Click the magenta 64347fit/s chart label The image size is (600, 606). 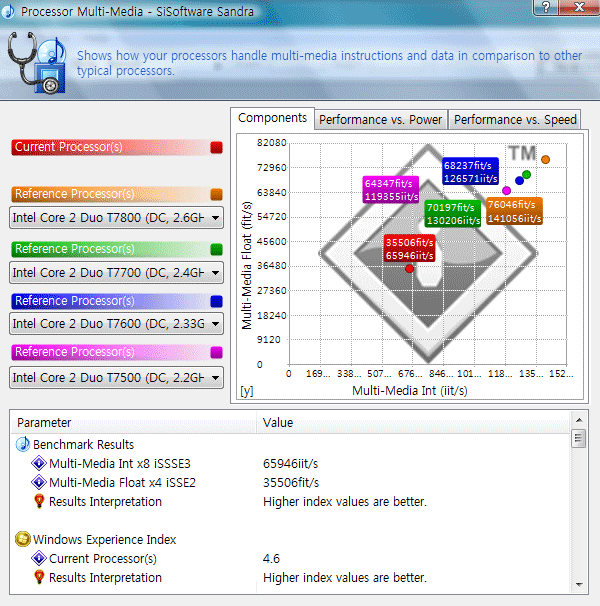click(391, 190)
